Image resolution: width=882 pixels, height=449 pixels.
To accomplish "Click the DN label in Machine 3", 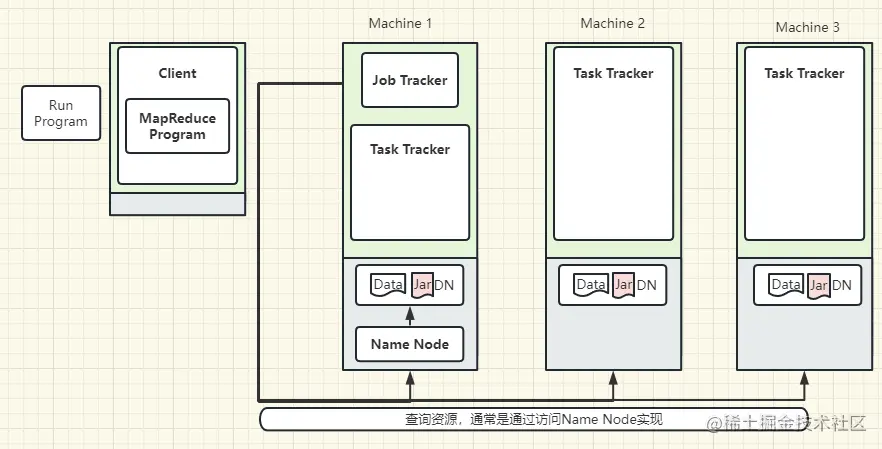I will point(842,285).
